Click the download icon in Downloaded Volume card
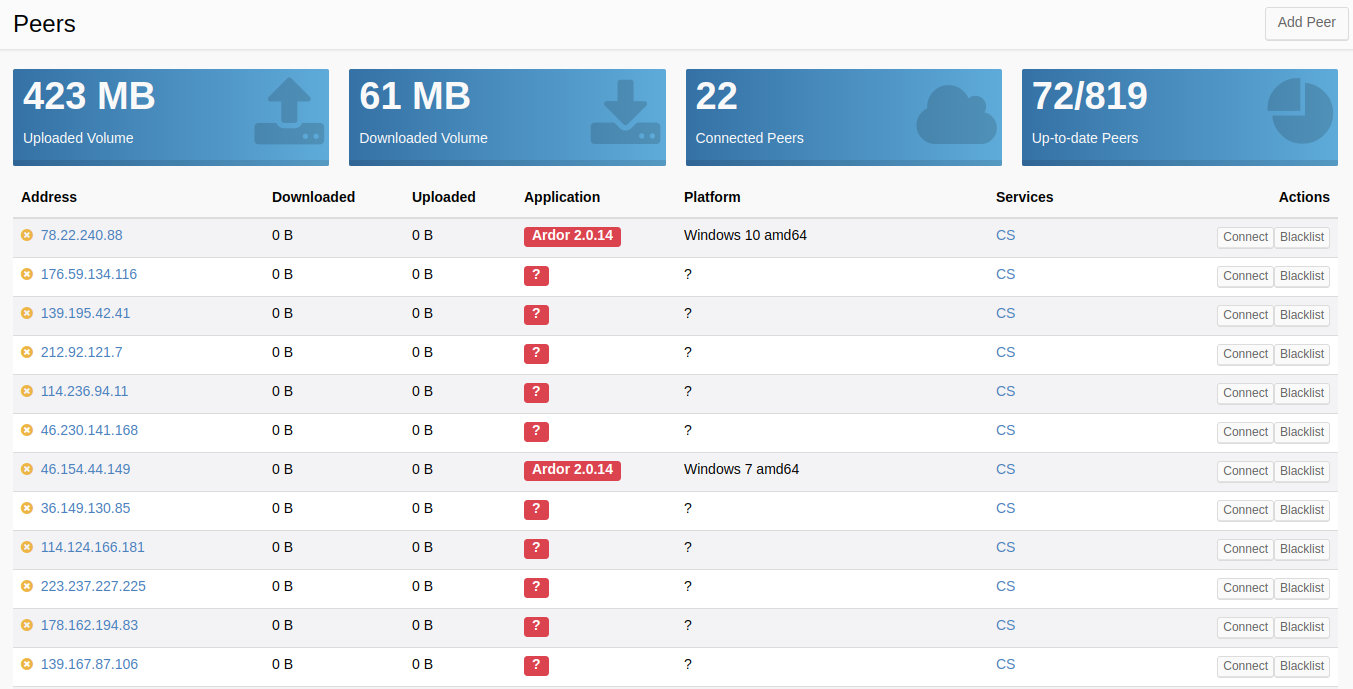Image resolution: width=1353 pixels, height=689 pixels. point(625,112)
